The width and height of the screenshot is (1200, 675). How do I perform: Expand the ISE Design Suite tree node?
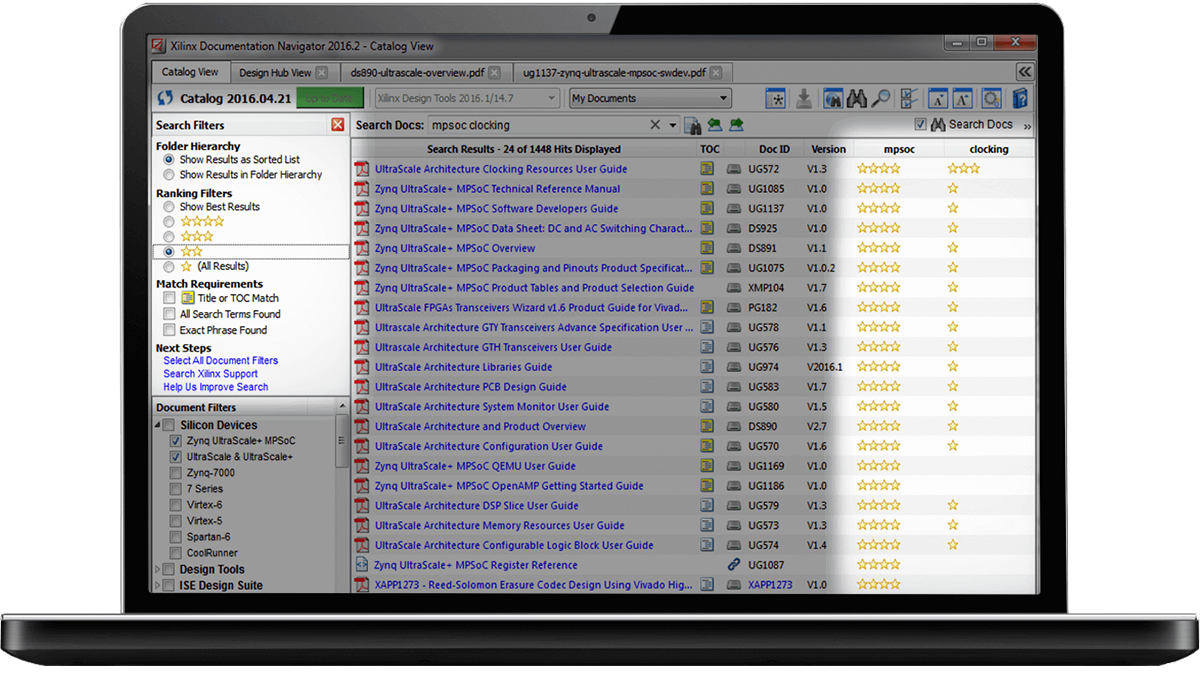point(158,586)
